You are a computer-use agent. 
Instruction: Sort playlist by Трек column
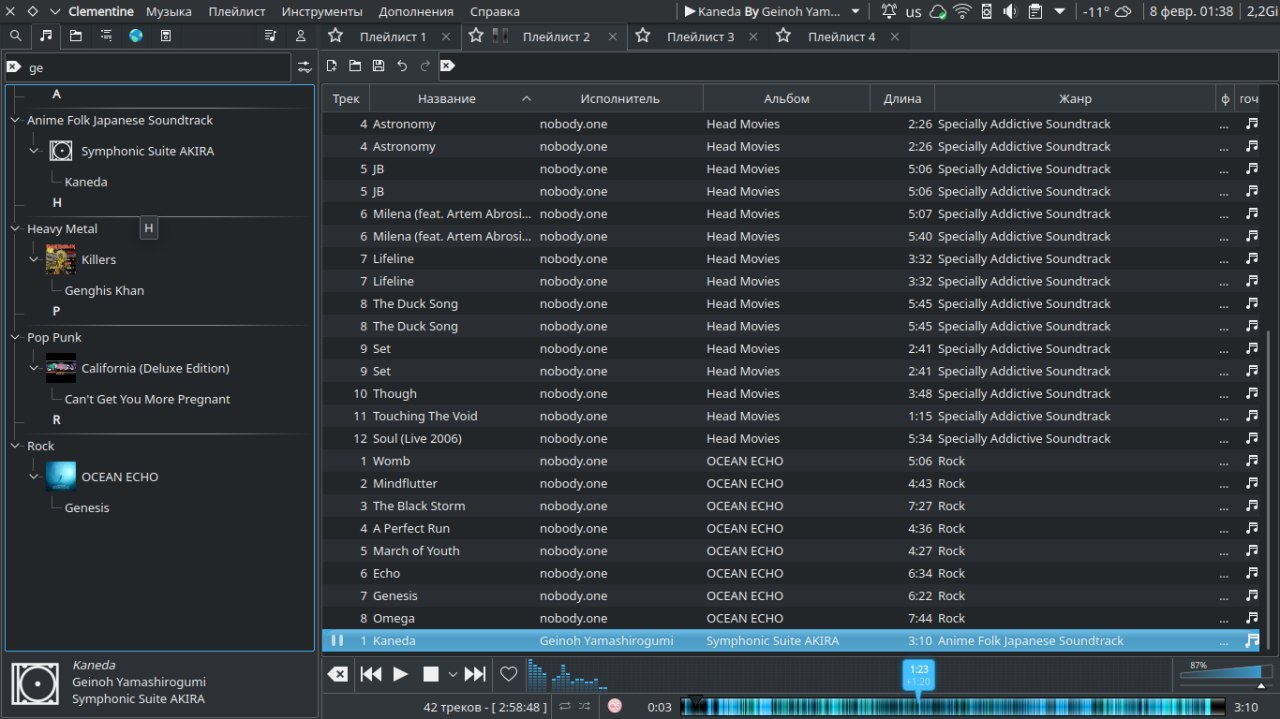pyautogui.click(x=346, y=98)
